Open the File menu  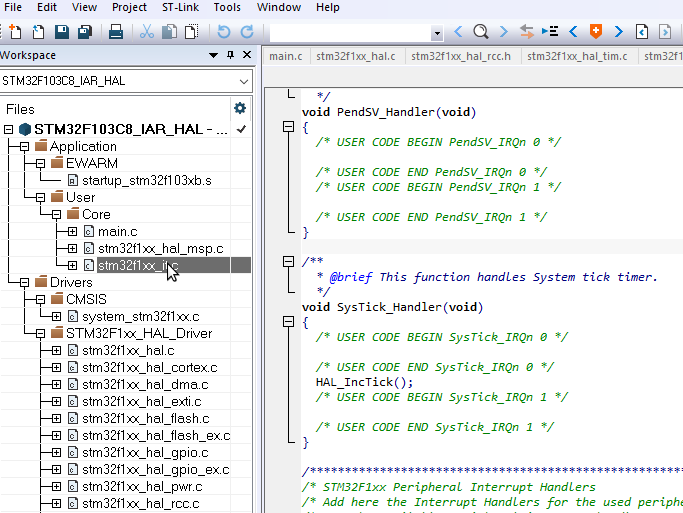click(13, 7)
